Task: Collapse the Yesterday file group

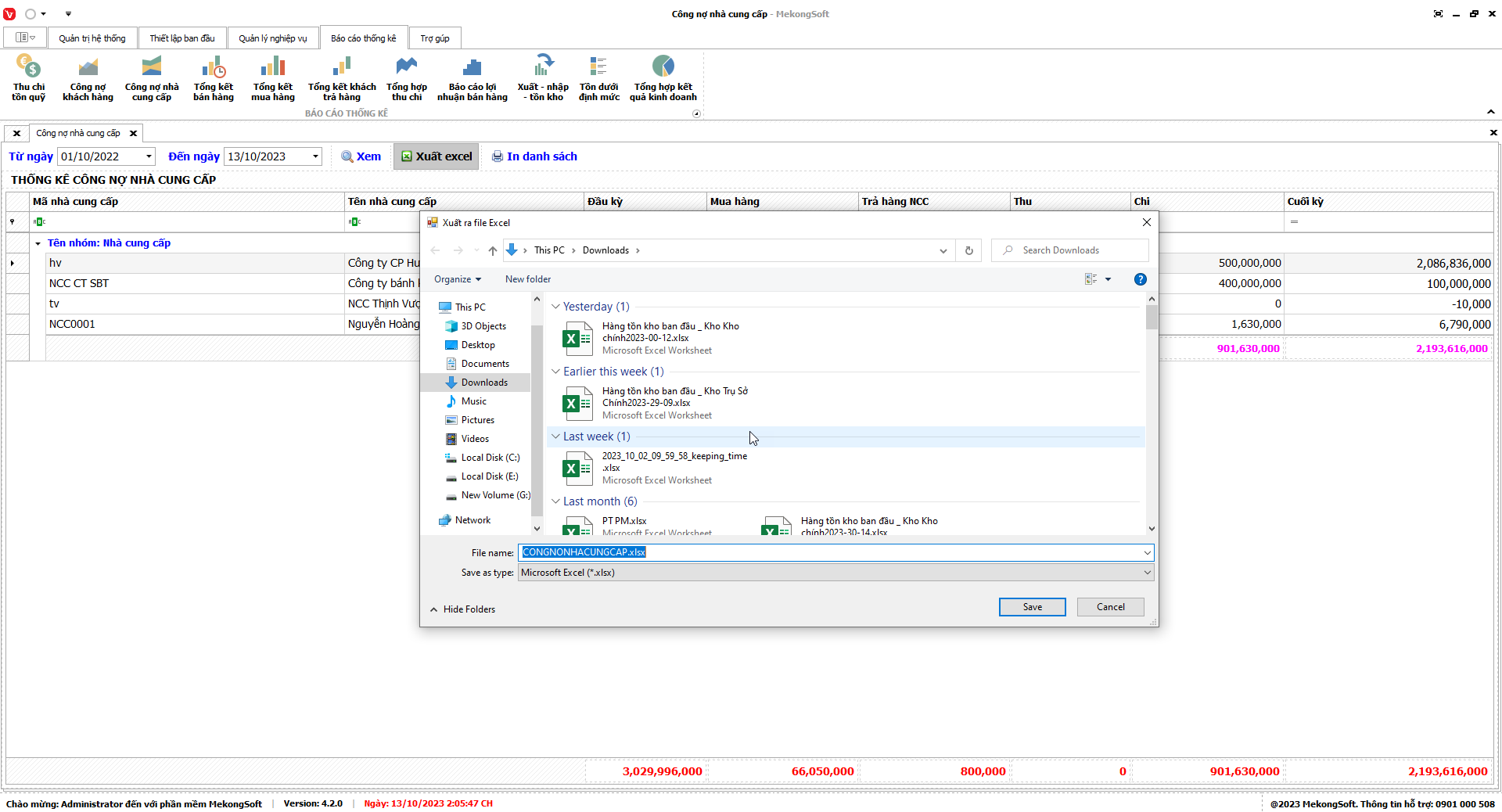Action: pos(555,307)
